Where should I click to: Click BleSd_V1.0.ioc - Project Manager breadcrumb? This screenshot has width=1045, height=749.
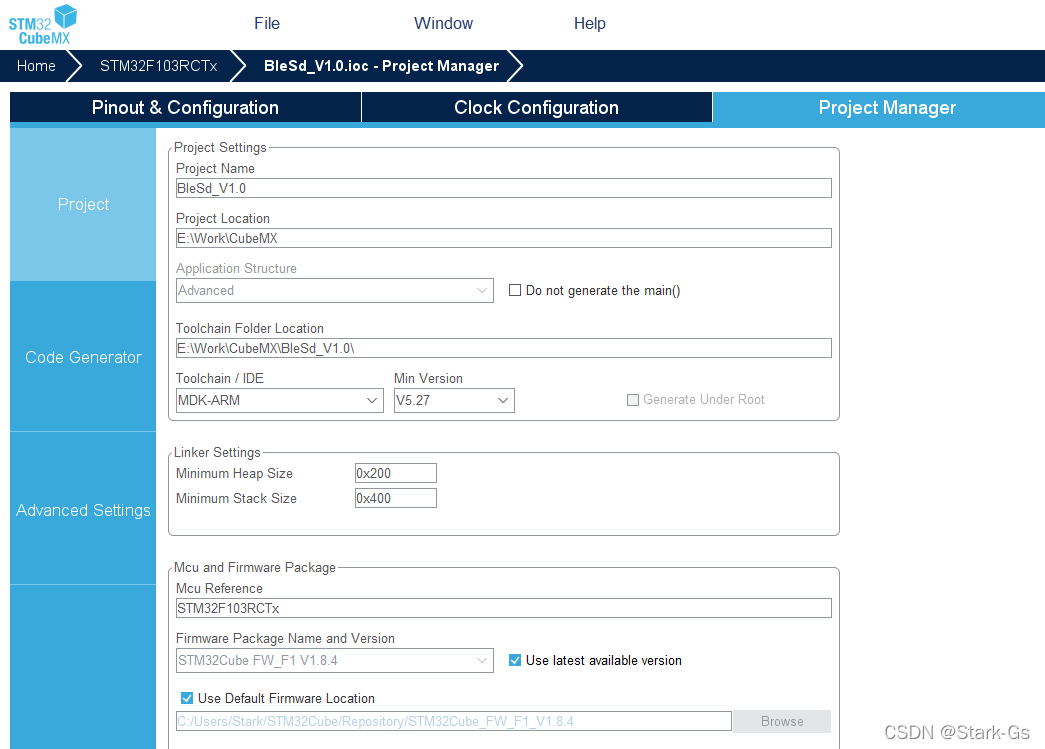point(381,66)
